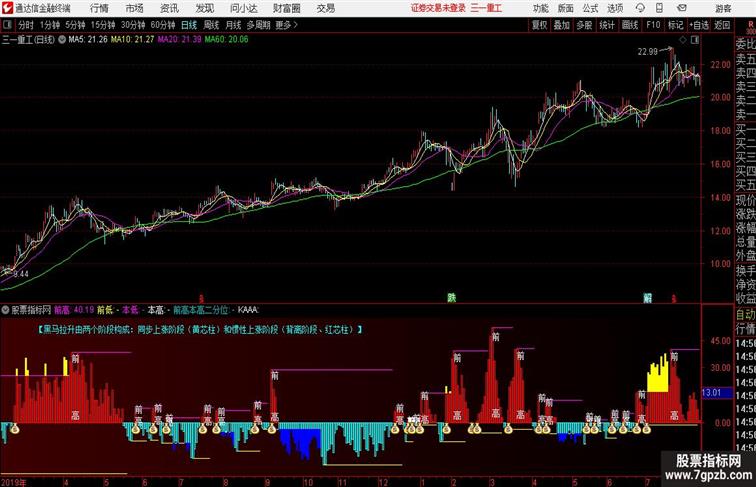Click the 22.99 high price marker
756x487 pixels.
[648, 52]
